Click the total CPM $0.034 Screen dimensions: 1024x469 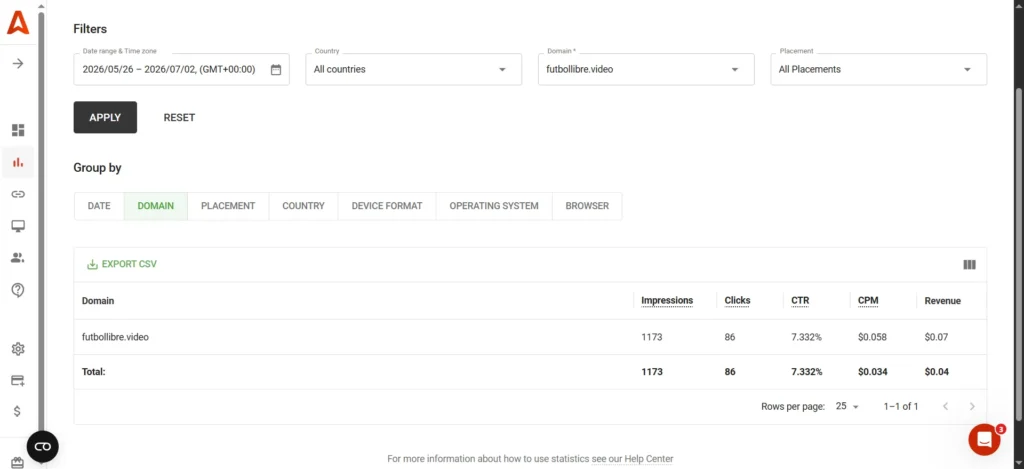click(872, 372)
